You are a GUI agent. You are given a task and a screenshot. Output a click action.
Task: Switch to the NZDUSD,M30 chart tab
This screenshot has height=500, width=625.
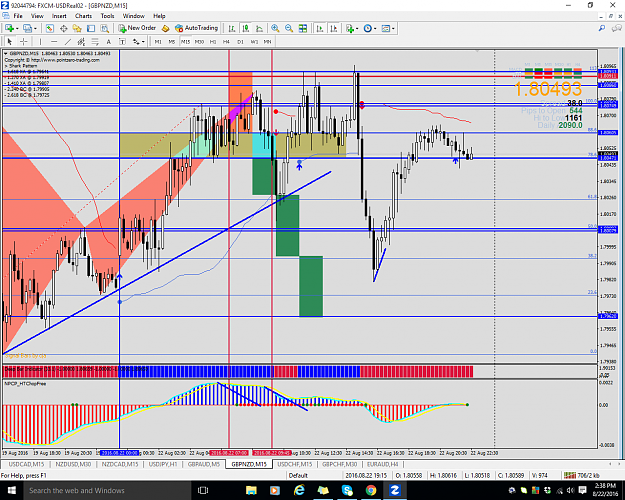coord(73,464)
